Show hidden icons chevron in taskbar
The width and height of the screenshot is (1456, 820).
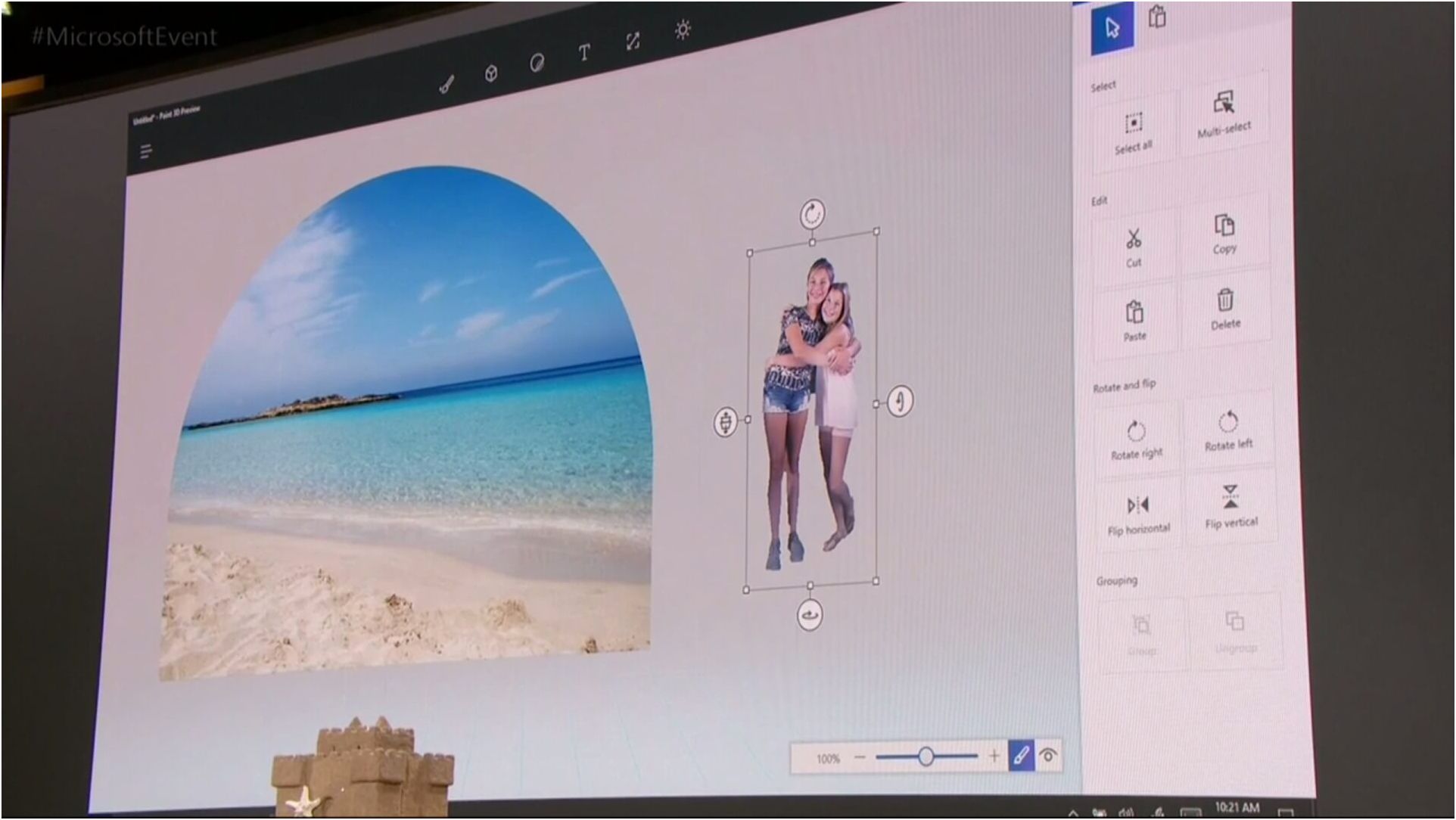tap(1073, 813)
